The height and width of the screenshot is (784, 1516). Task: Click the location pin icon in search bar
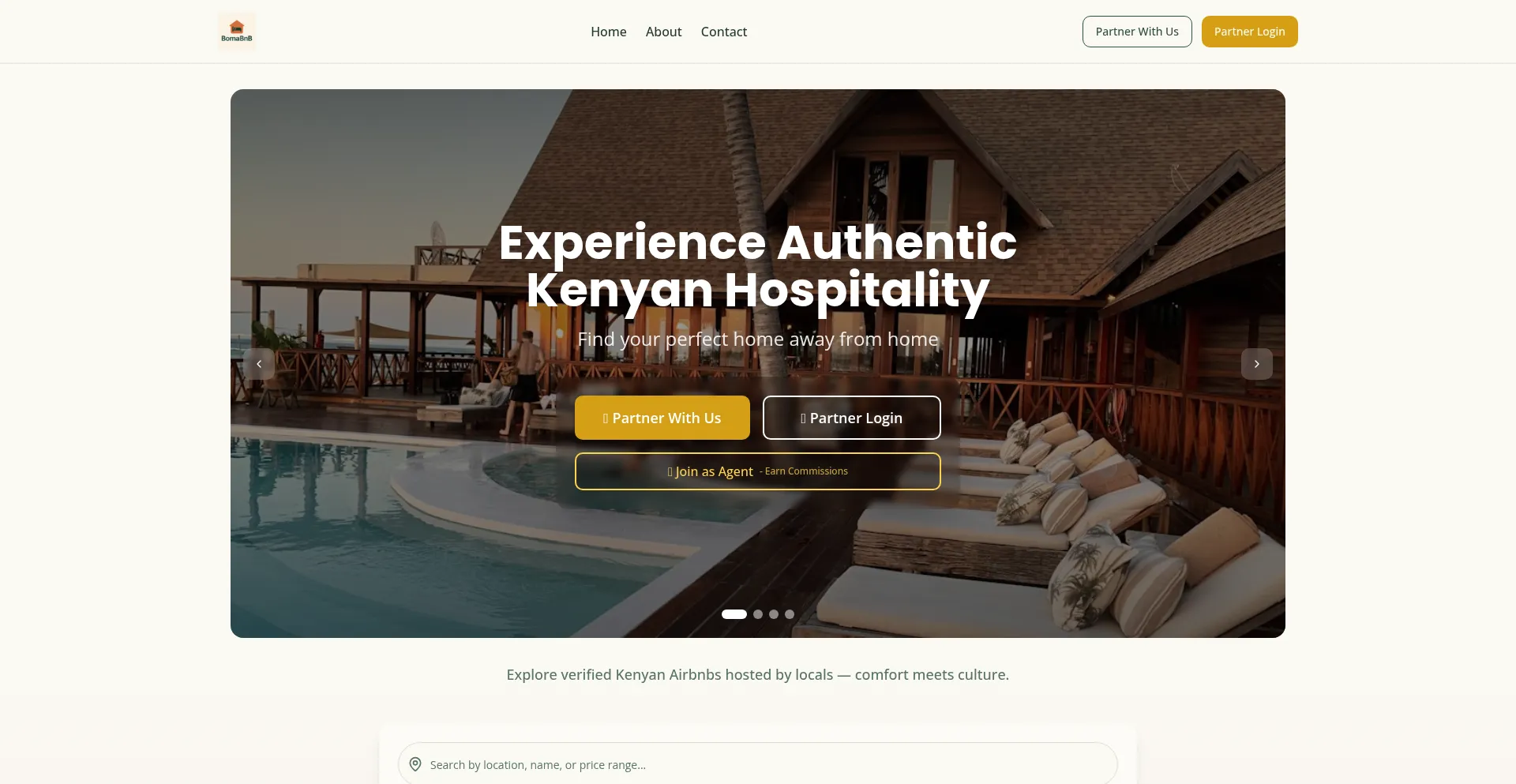click(415, 764)
